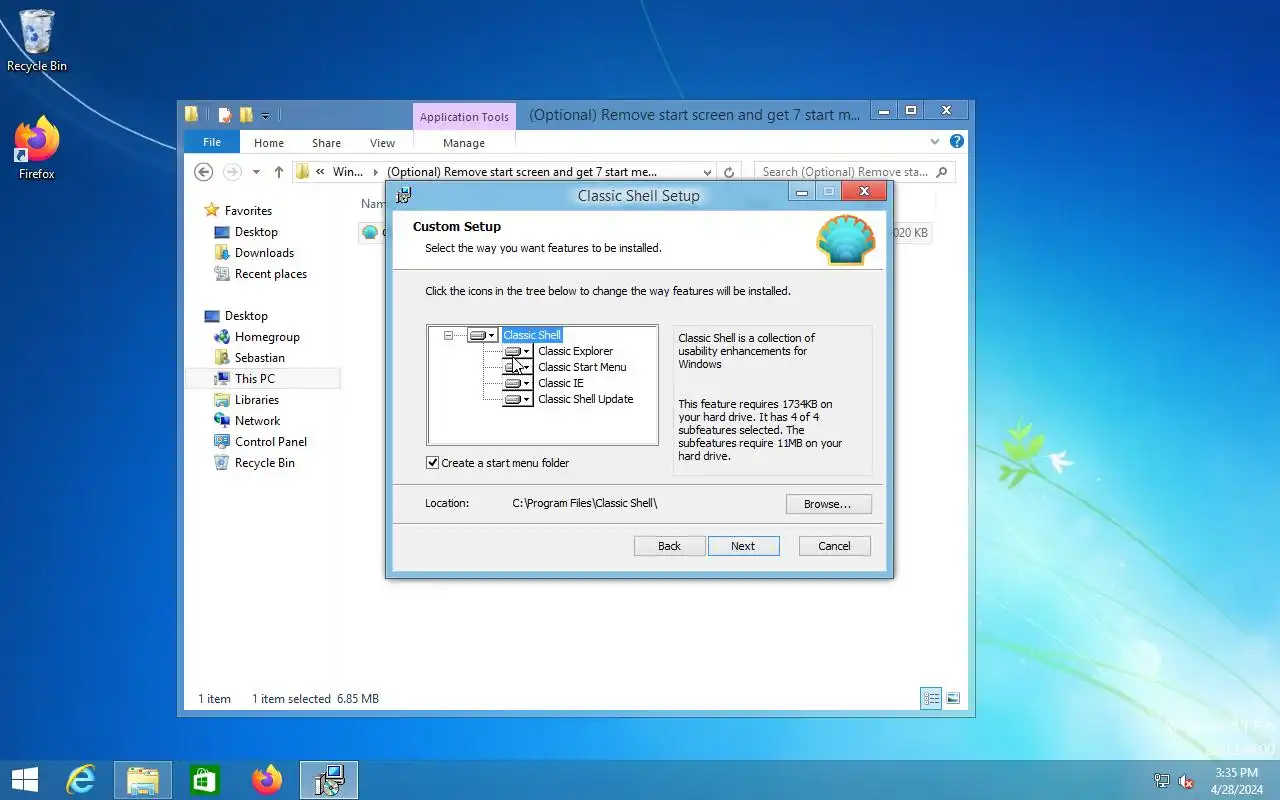Open the Home ribbon tab in Explorer

[269, 143]
